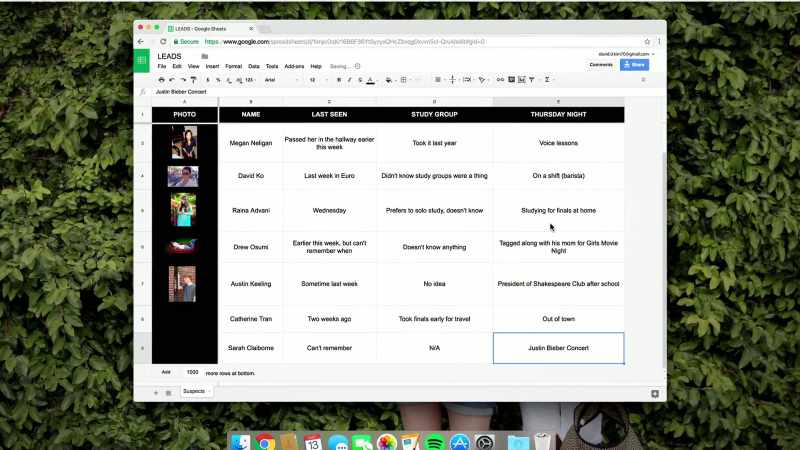Open the Explore button at bottom right
This screenshot has width=800, height=450.
click(655, 393)
